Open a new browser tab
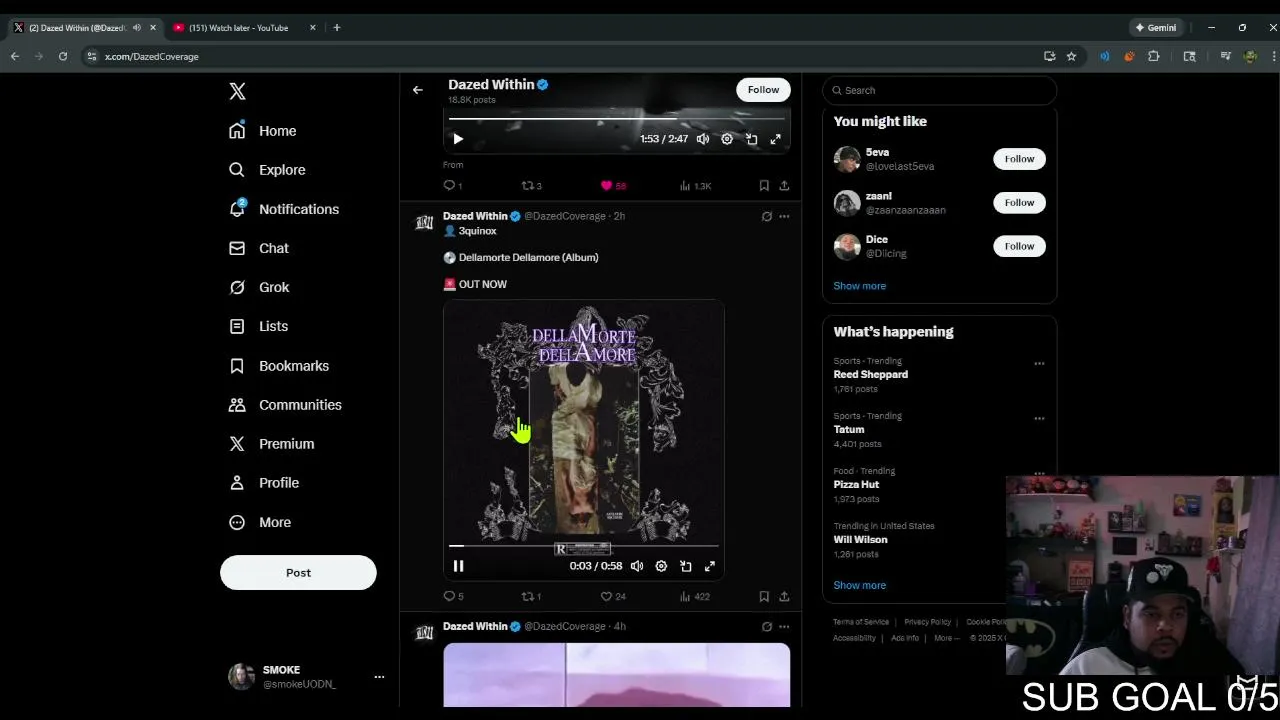Viewport: 1280px width, 720px height. coord(337,28)
